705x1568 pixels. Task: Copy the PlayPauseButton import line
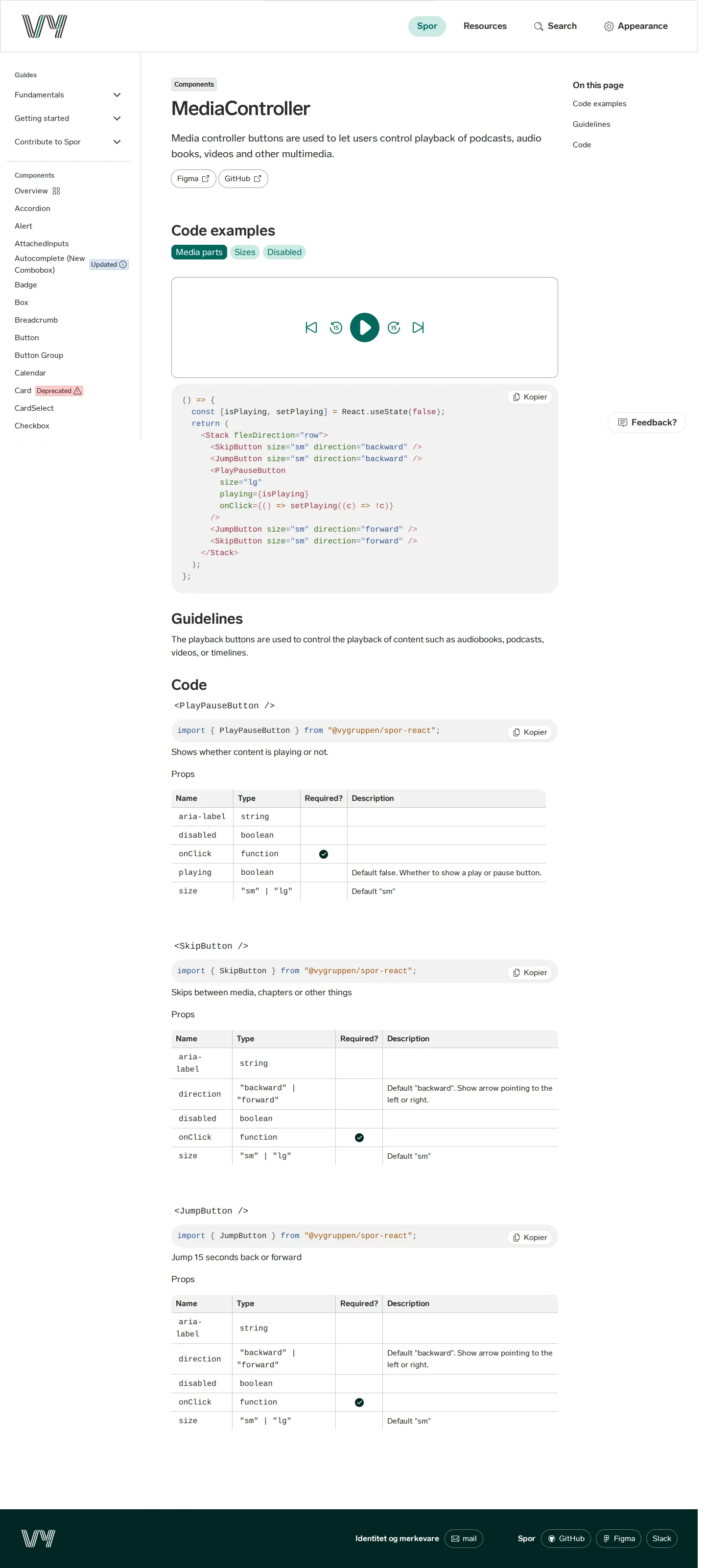530,732
